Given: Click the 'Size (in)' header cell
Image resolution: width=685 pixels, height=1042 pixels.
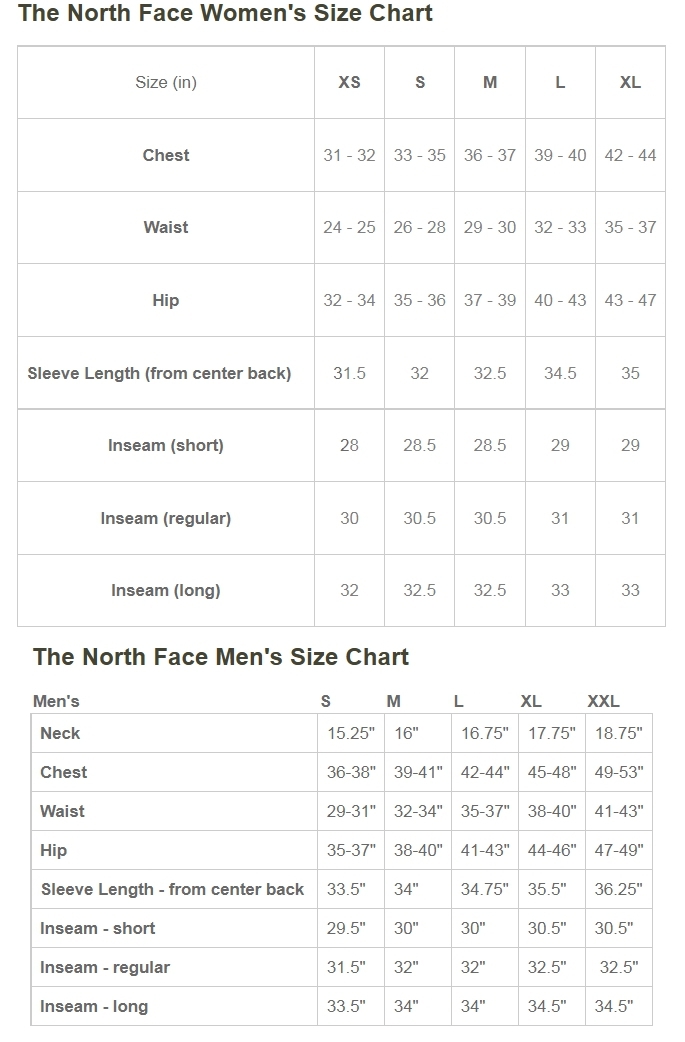Looking at the screenshot, I should (166, 83).
